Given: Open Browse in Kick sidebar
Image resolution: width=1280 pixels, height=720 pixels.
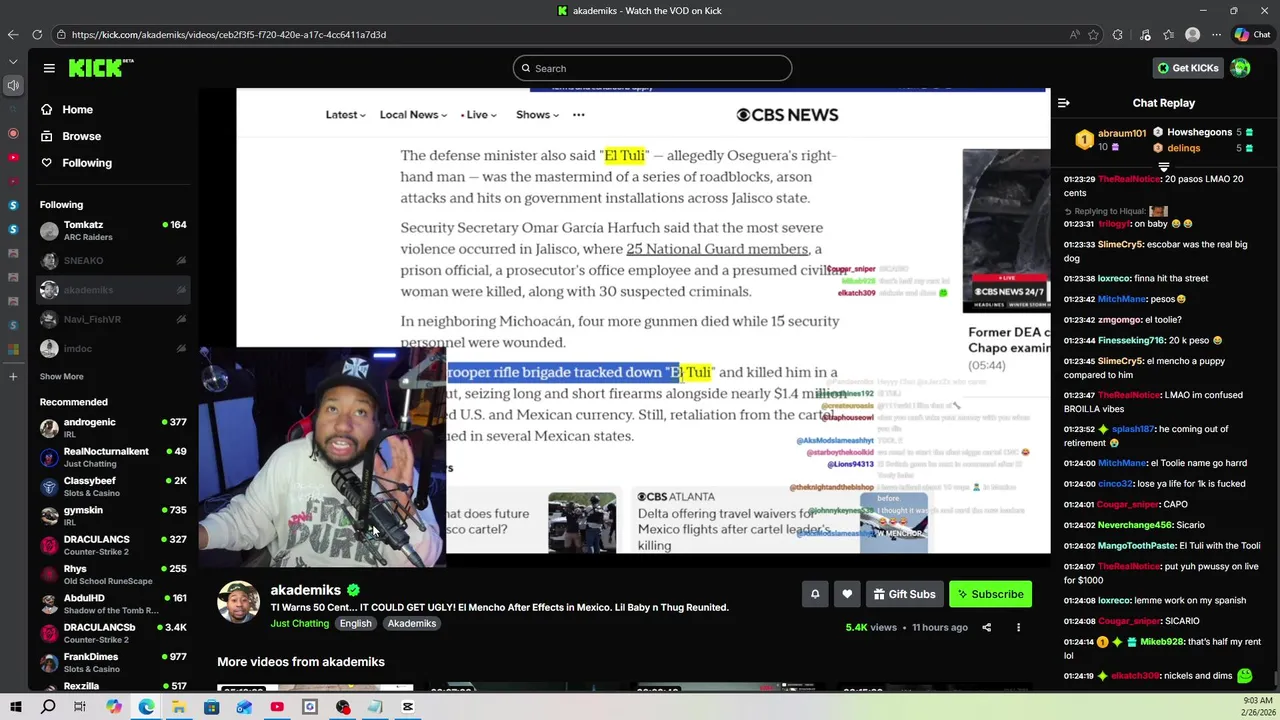Looking at the screenshot, I should coord(70,136).
